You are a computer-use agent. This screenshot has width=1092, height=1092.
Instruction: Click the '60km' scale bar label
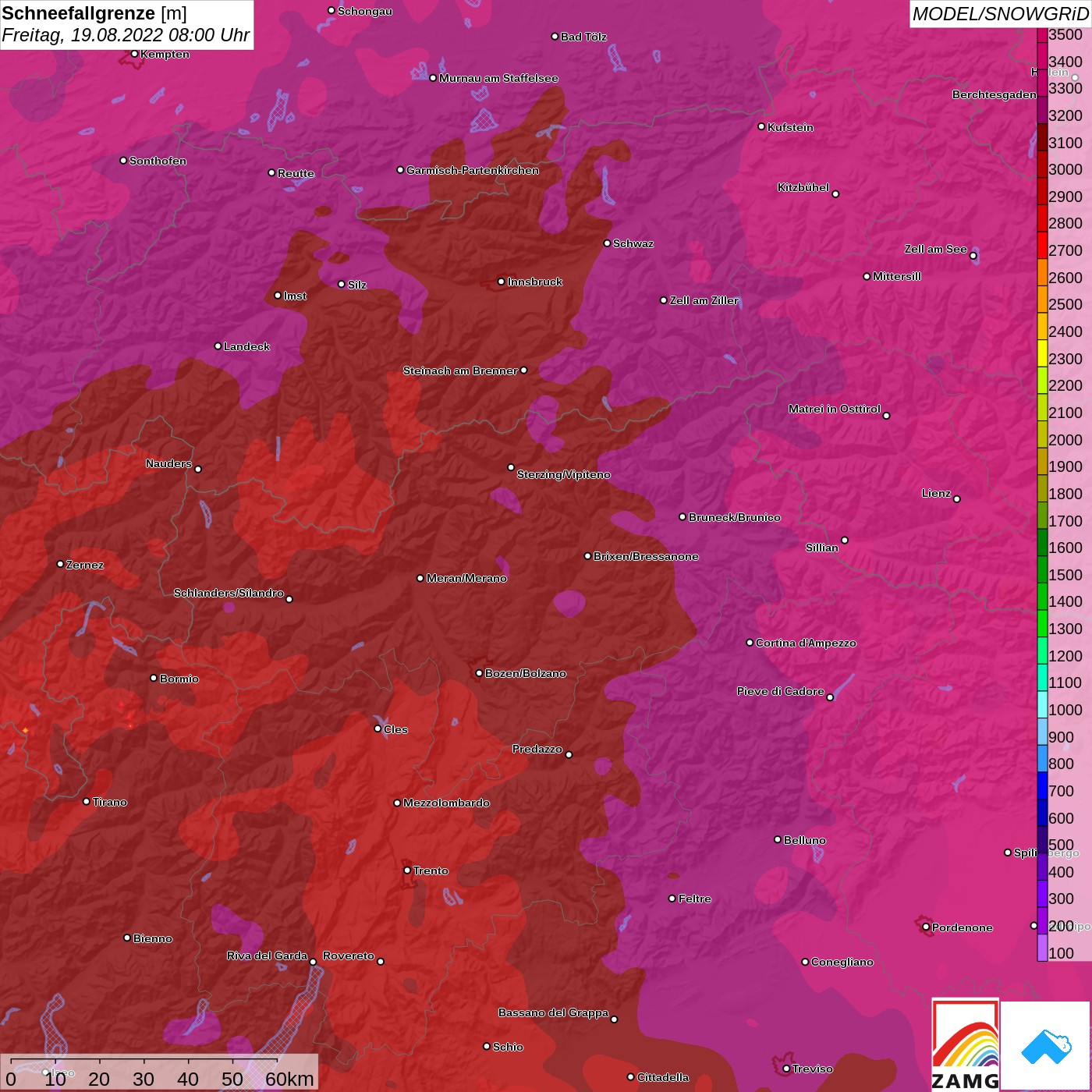click(289, 1079)
